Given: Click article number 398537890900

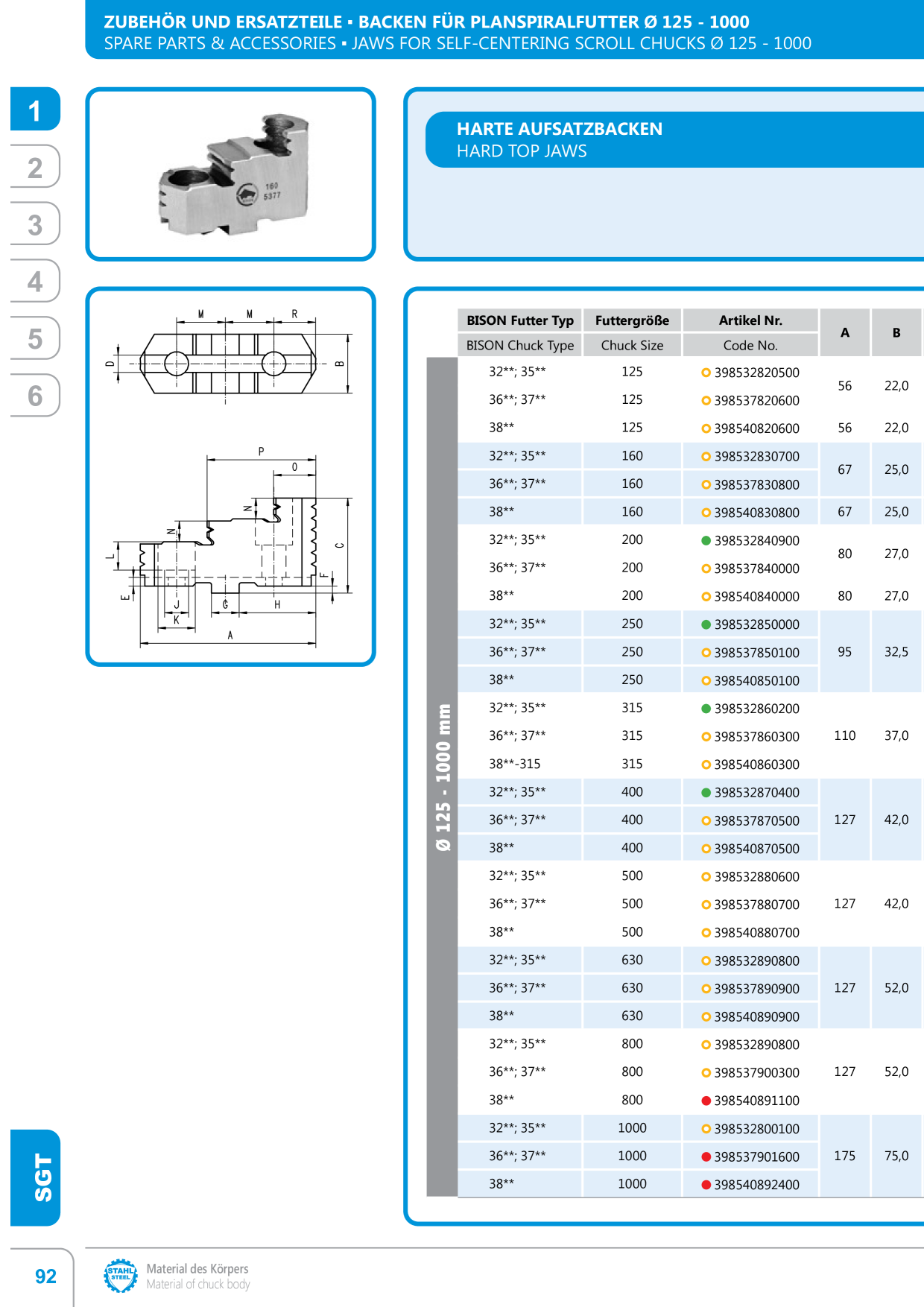Looking at the screenshot, I should [756, 989].
